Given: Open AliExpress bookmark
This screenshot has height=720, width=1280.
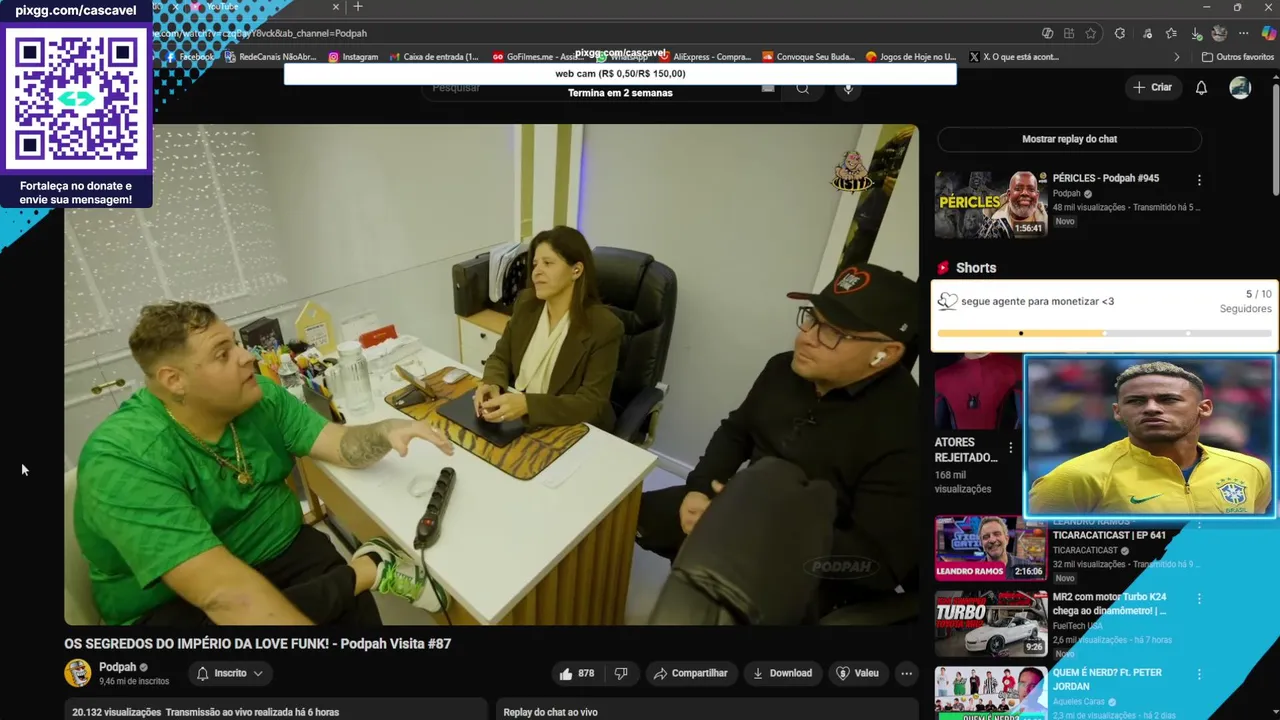Looking at the screenshot, I should 704,57.
